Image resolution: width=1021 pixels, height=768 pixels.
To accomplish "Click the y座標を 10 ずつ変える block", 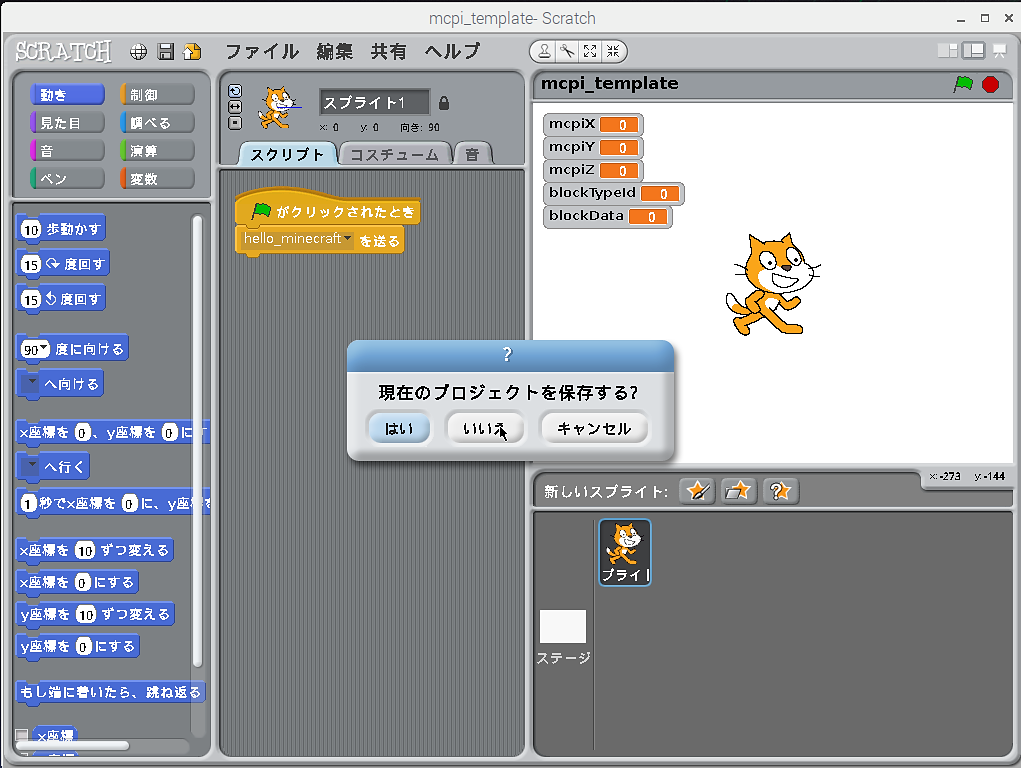I will 95,614.
